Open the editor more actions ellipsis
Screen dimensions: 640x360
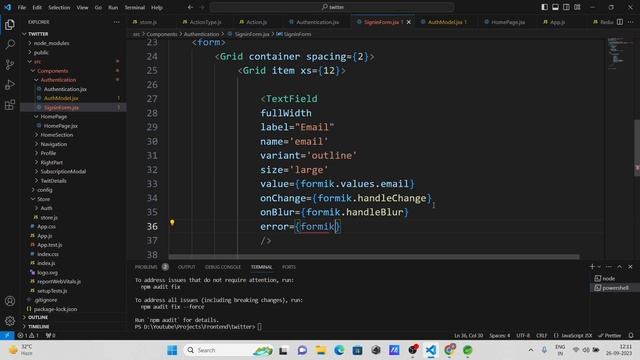pyautogui.click(x=631, y=22)
